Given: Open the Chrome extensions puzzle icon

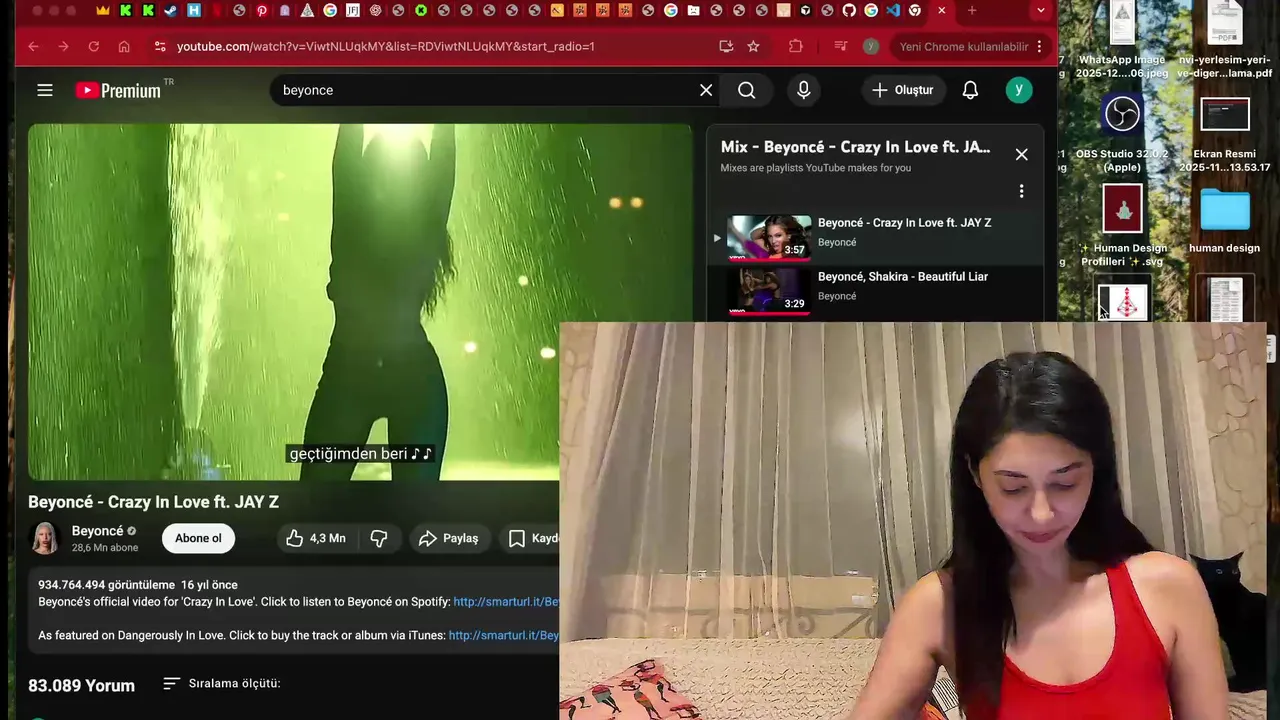Looking at the screenshot, I should tap(796, 46).
